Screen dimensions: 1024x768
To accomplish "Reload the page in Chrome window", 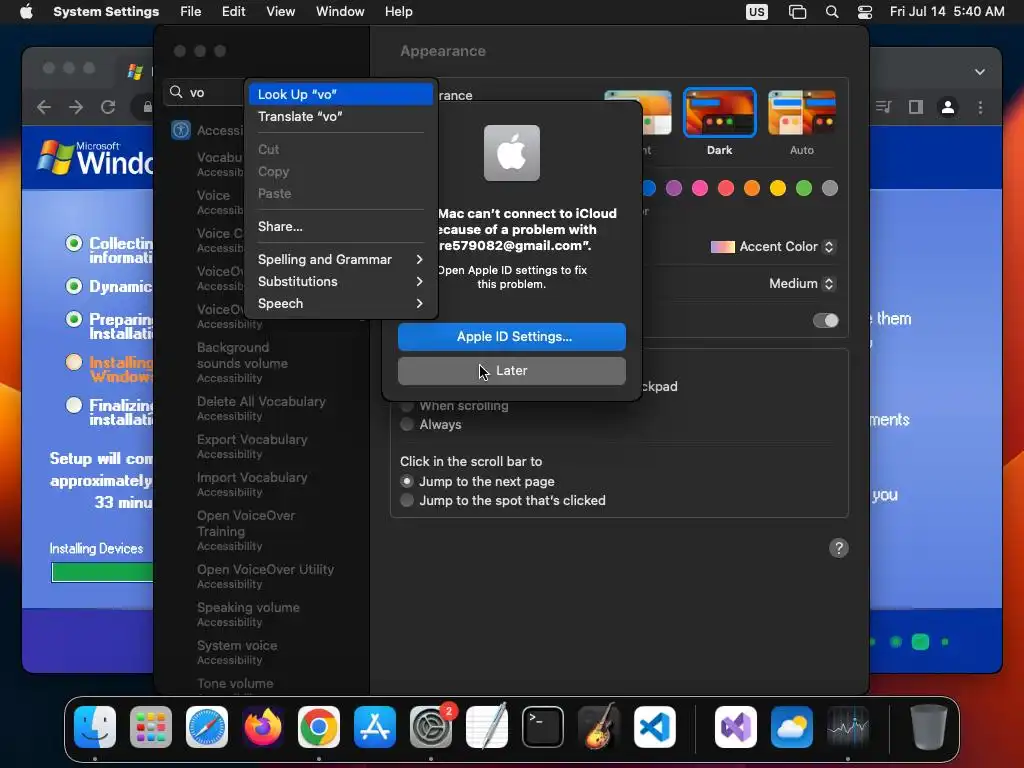I will coord(108,106).
